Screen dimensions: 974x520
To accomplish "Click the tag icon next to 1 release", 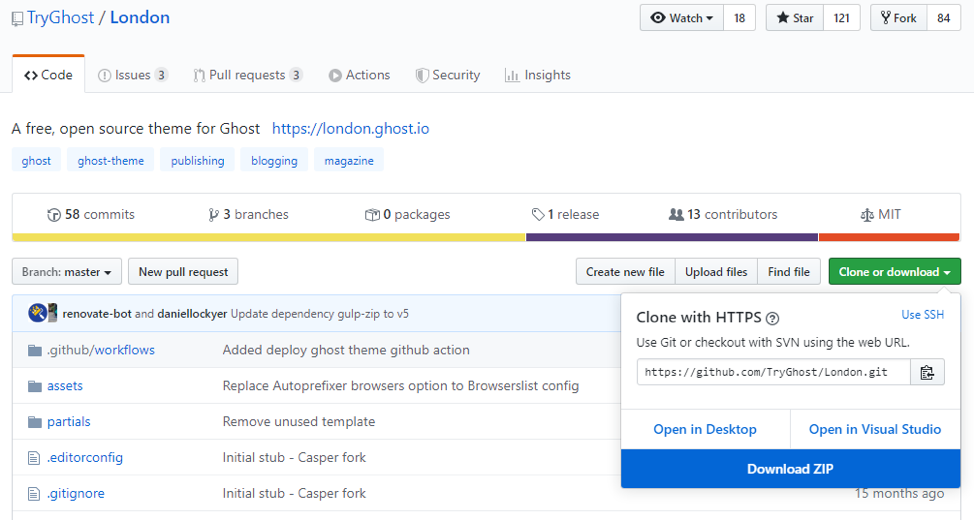I will point(538,215).
